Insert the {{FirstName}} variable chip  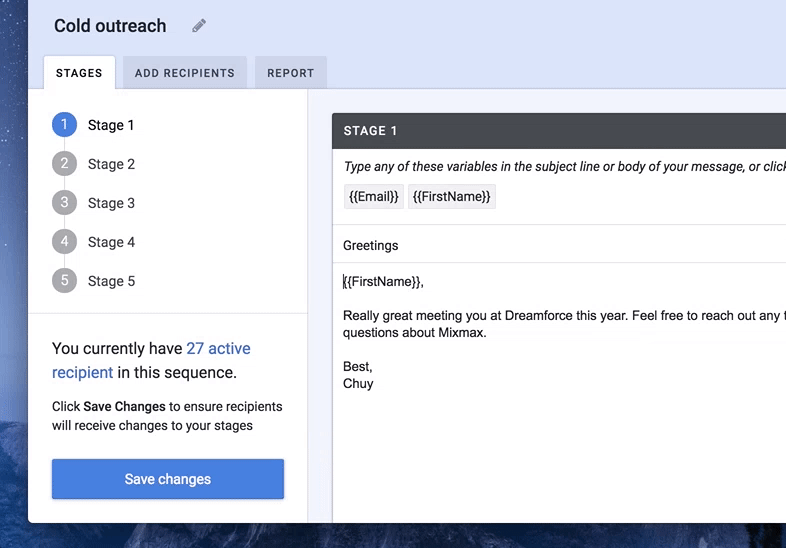click(451, 197)
